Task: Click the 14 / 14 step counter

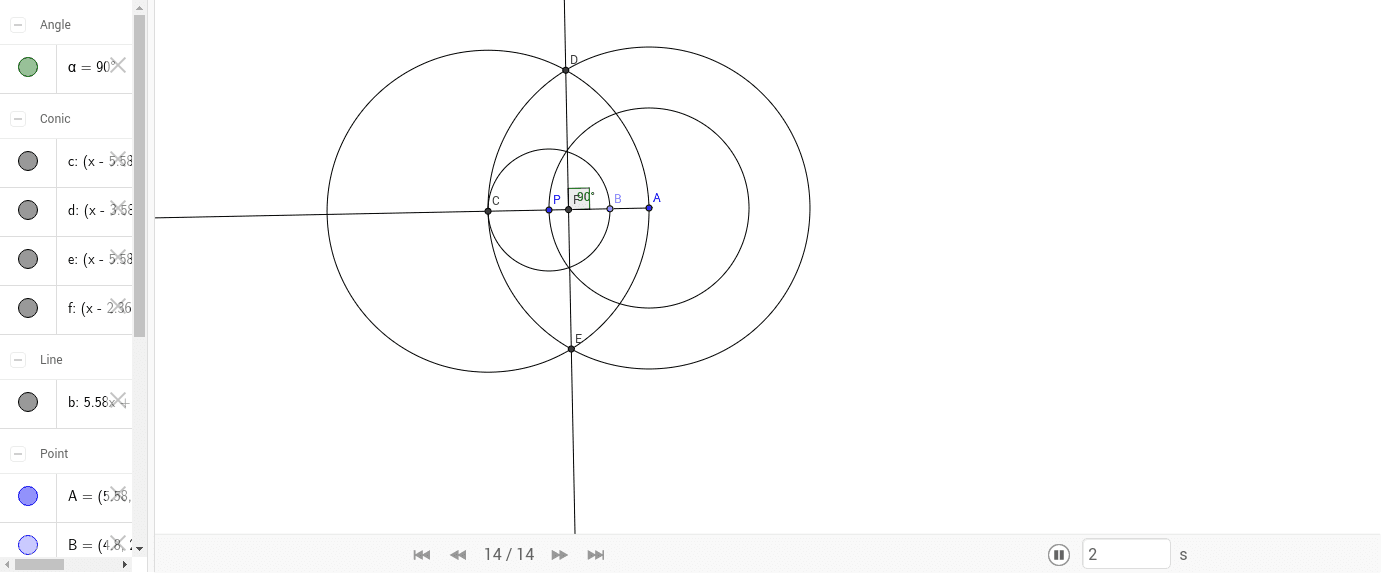Action: pyautogui.click(x=509, y=555)
